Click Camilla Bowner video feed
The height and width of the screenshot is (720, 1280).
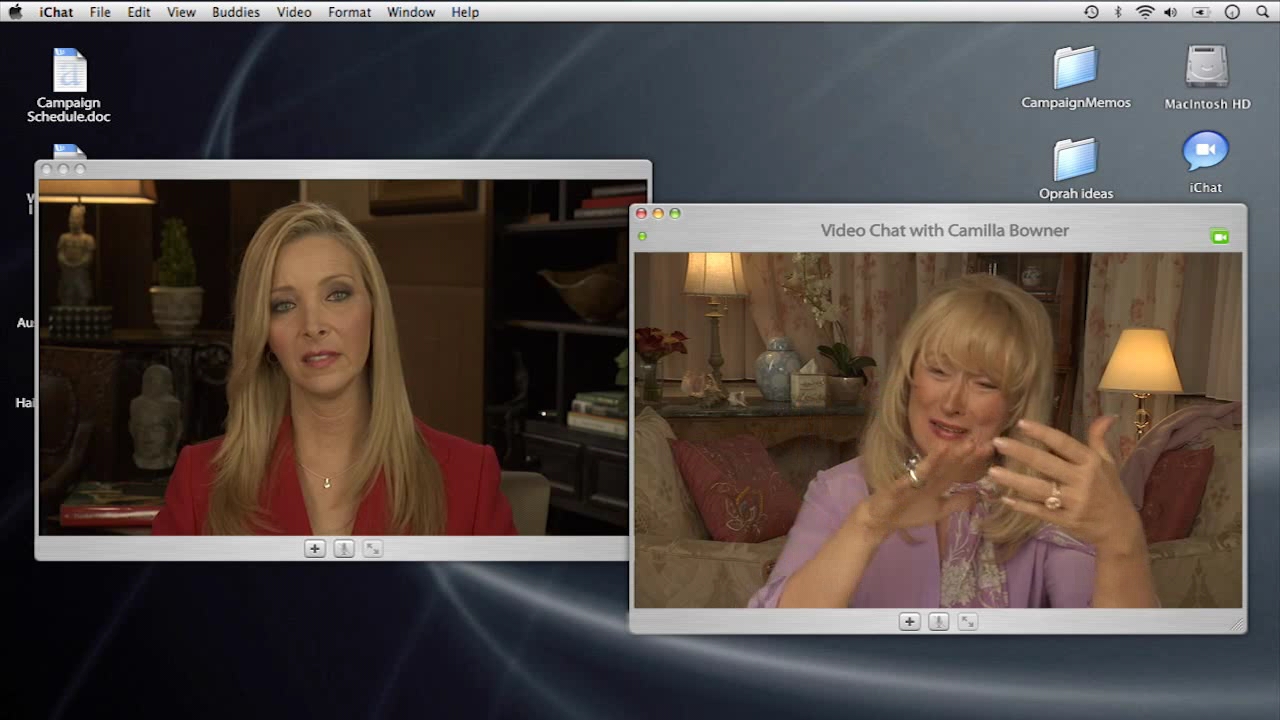[938, 430]
